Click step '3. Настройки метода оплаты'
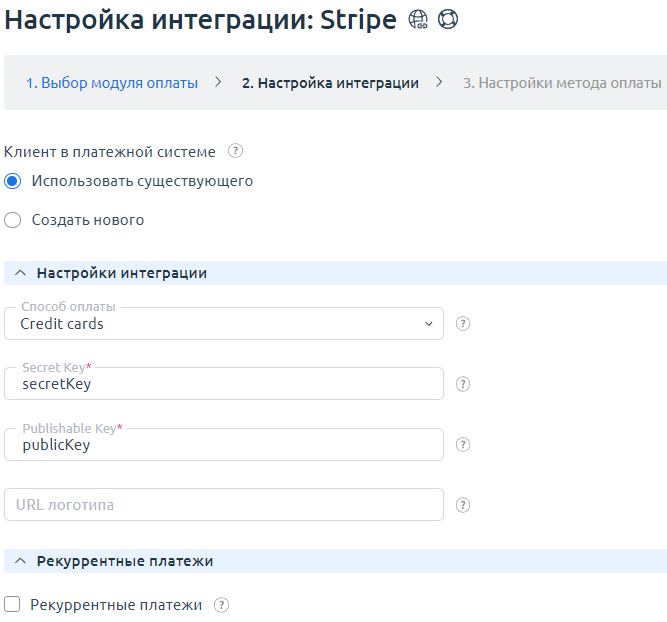This screenshot has width=667, height=622. 561,83
